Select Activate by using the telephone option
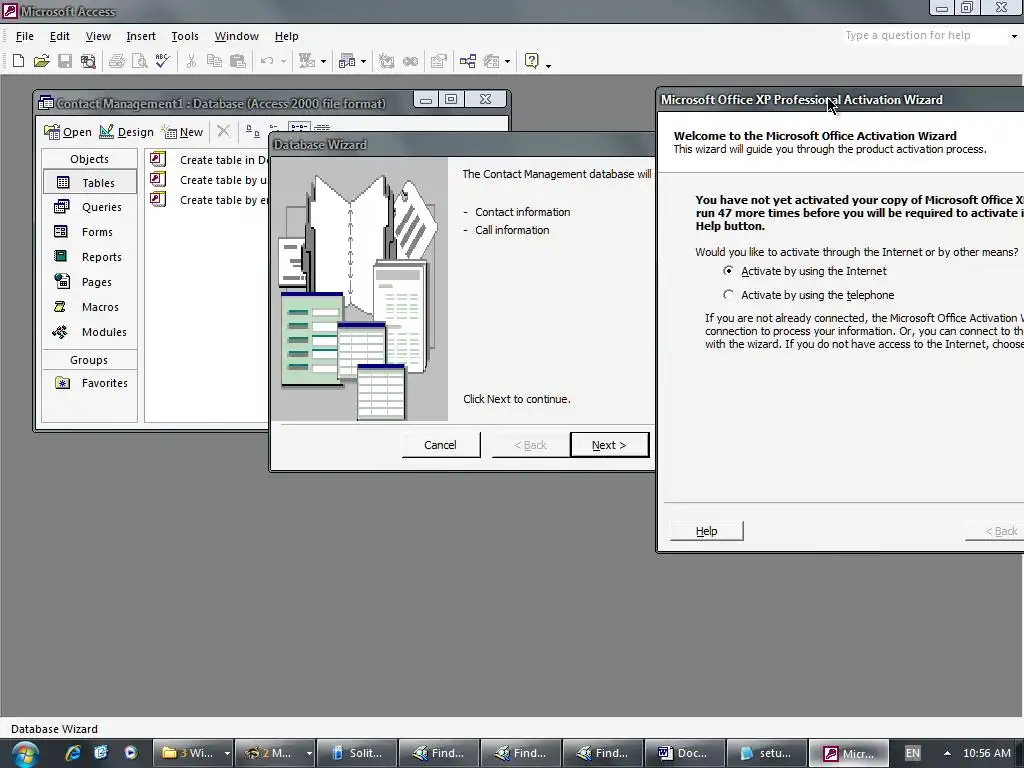The height and width of the screenshot is (768, 1024). point(808,295)
